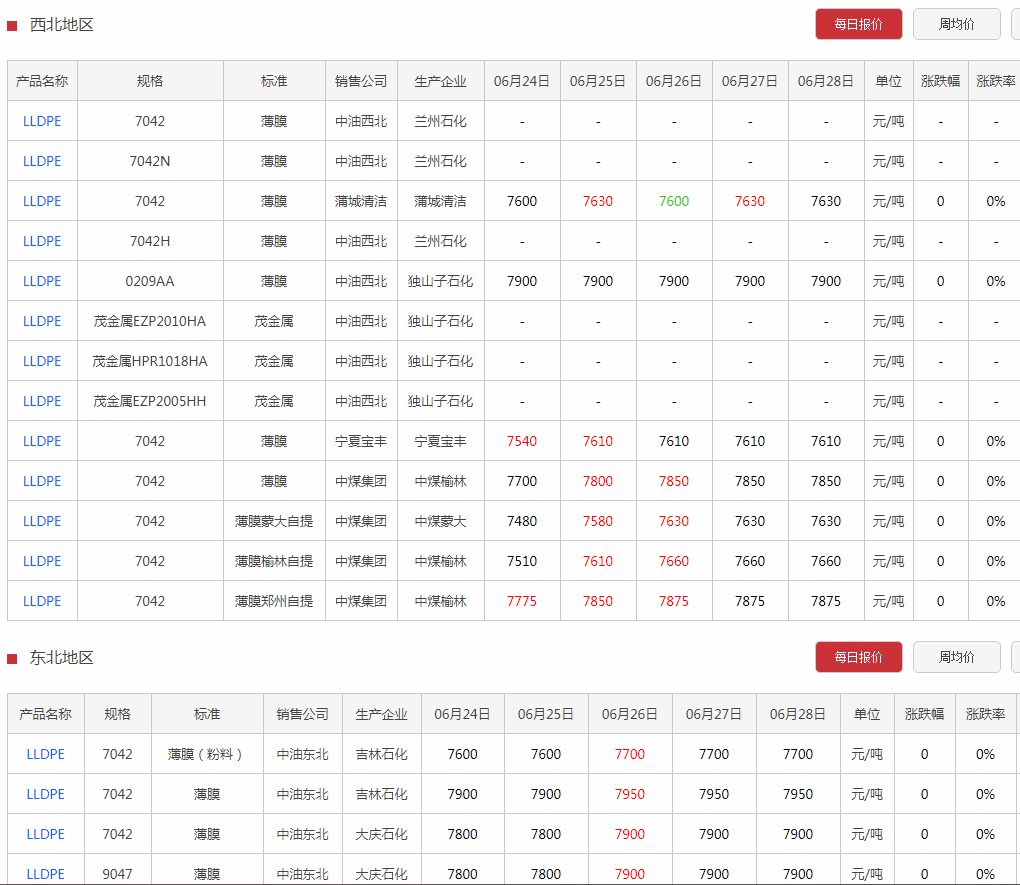Select 0209AA specification cell

[x=150, y=281]
